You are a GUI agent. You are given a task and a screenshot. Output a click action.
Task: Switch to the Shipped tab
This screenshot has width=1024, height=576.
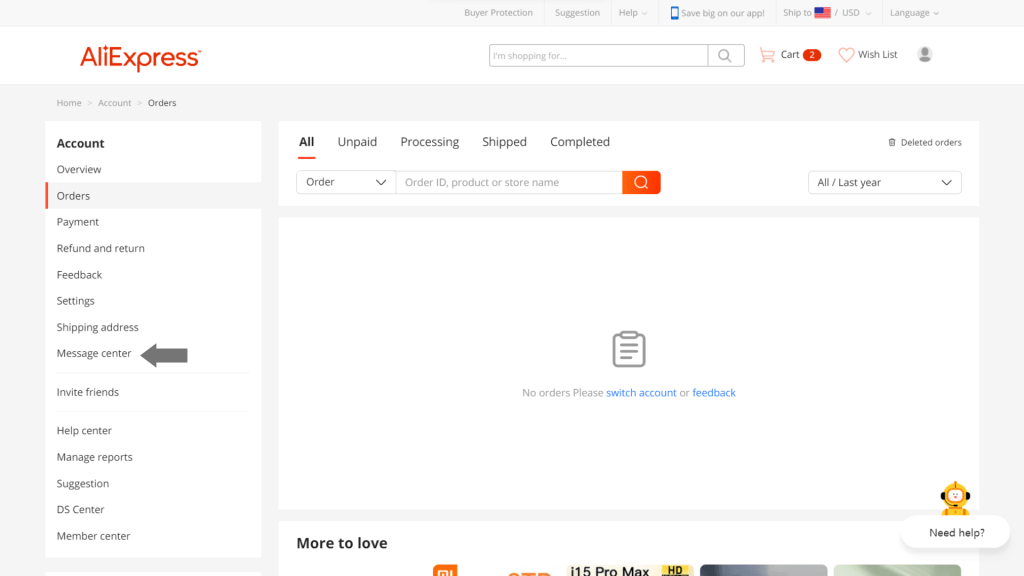[x=504, y=142]
